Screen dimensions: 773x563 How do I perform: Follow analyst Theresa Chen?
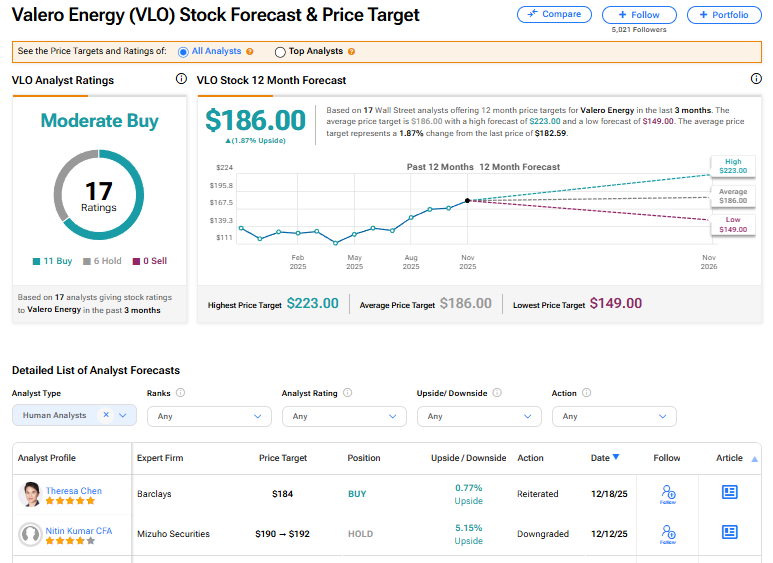pyautogui.click(x=668, y=493)
